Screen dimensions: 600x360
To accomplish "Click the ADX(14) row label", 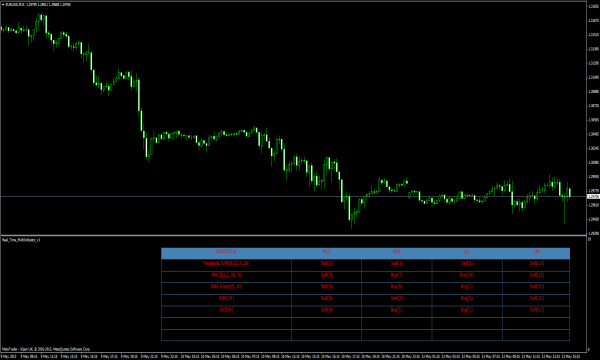I will [227, 298].
